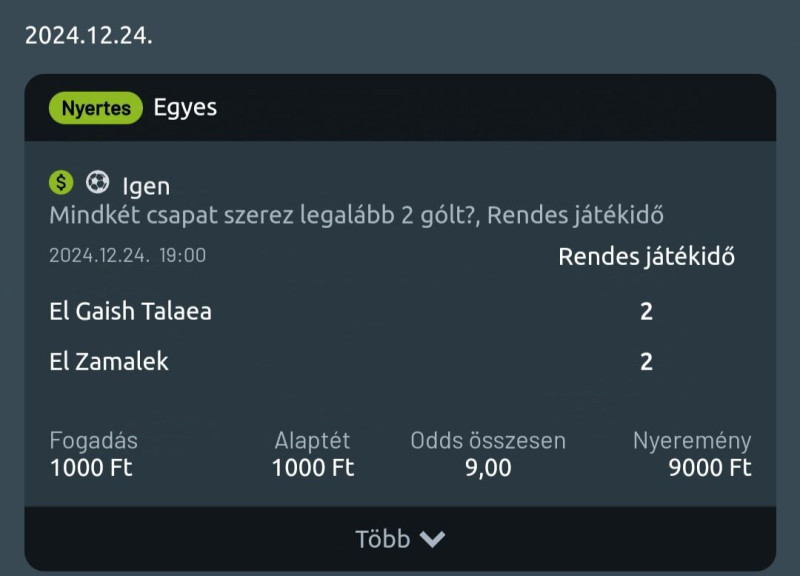800x576 pixels.
Task: Click El Gaish Talaea's score of 2
Action: point(646,311)
